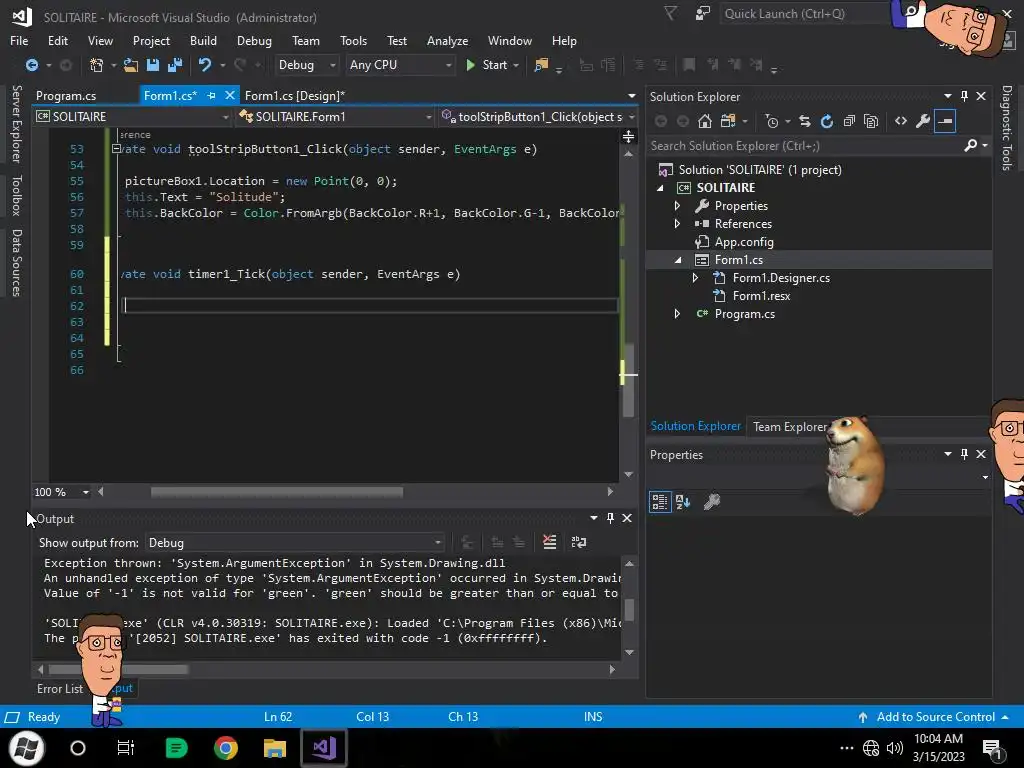
Task: Click the Navigate Backward arrow in toolbar
Action: coord(31,65)
